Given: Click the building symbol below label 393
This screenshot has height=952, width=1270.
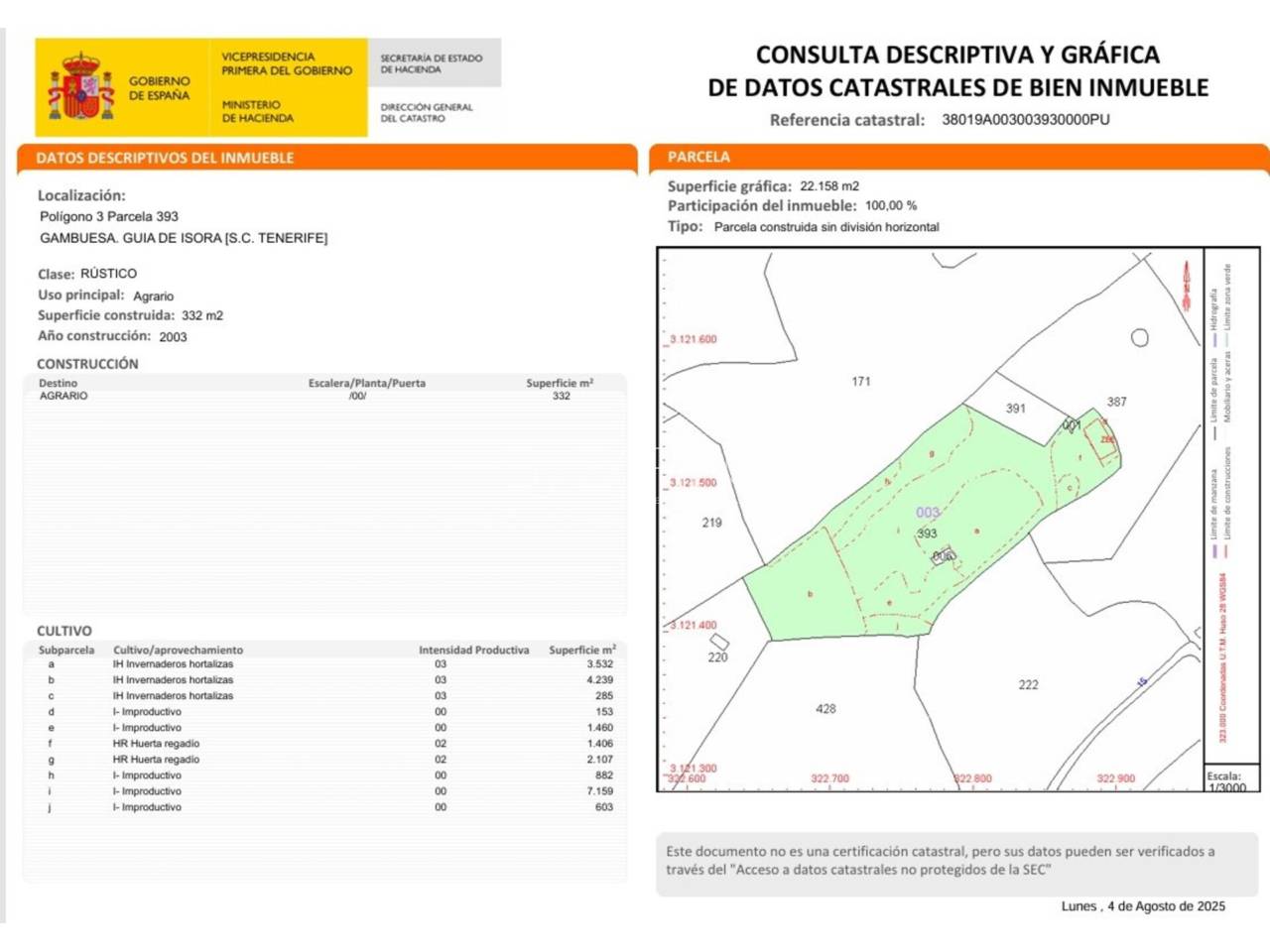Looking at the screenshot, I should [944, 556].
